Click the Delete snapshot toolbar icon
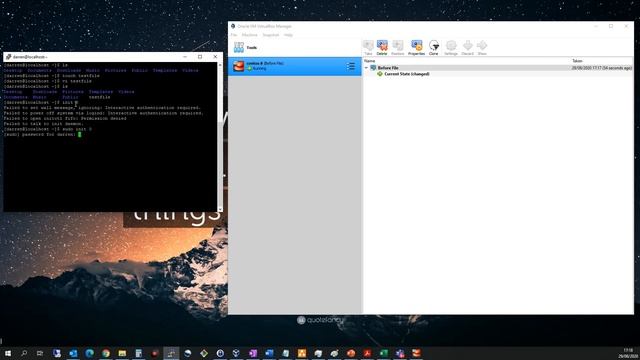This screenshot has height=360, width=640. (382, 48)
